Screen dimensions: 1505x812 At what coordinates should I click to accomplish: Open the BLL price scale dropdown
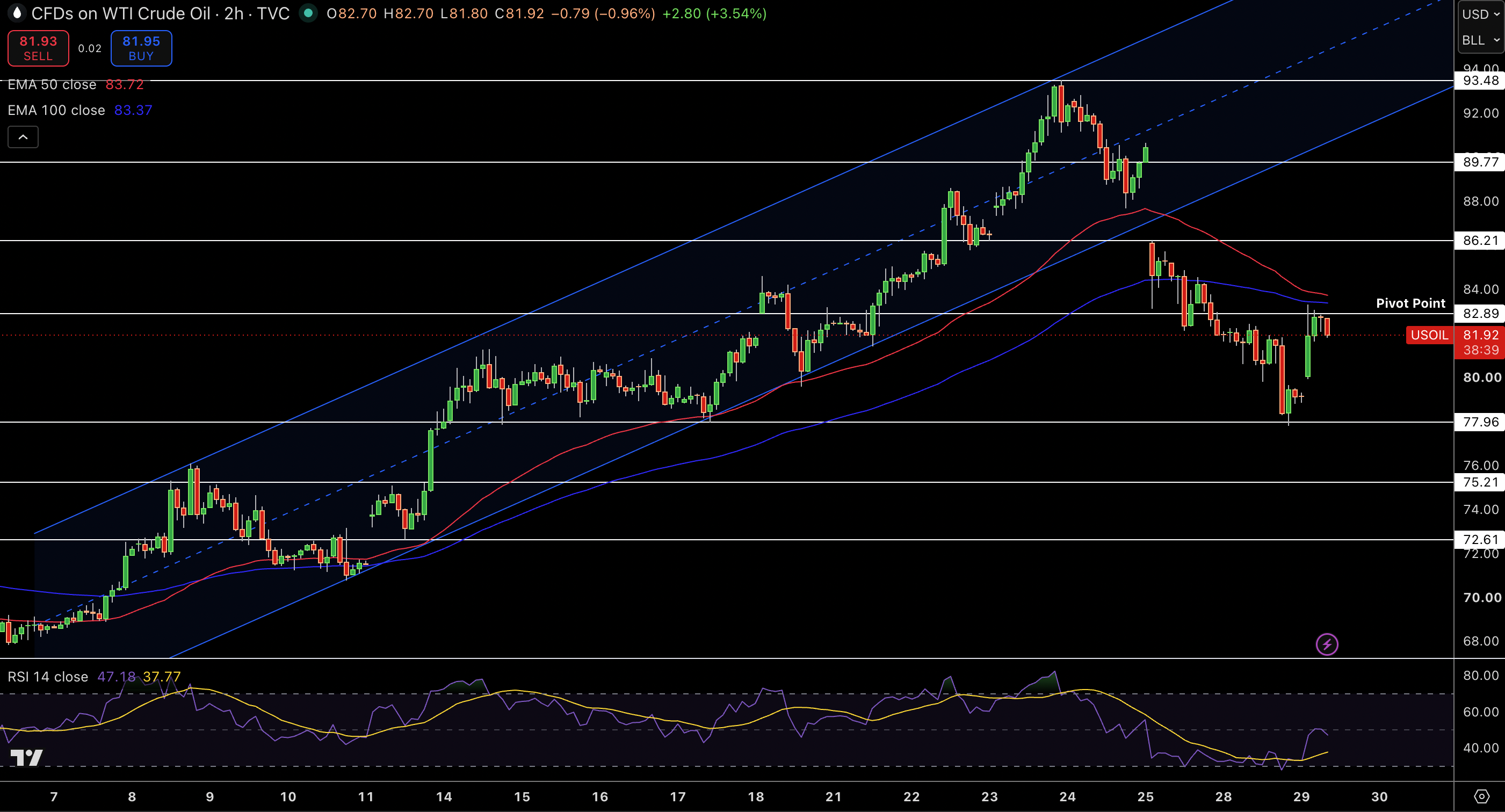pos(1480,40)
